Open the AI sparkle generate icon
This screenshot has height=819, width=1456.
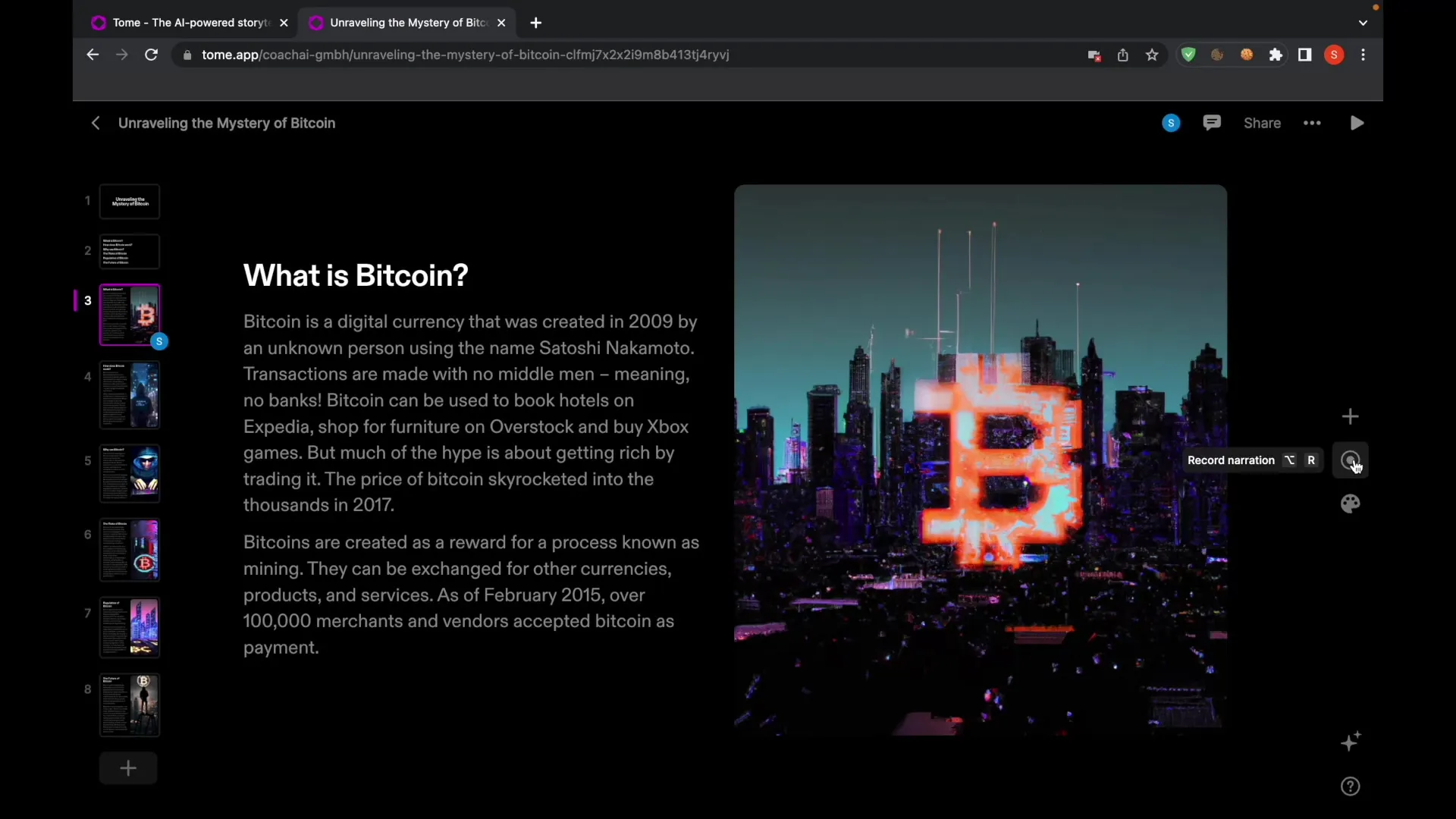(1351, 741)
